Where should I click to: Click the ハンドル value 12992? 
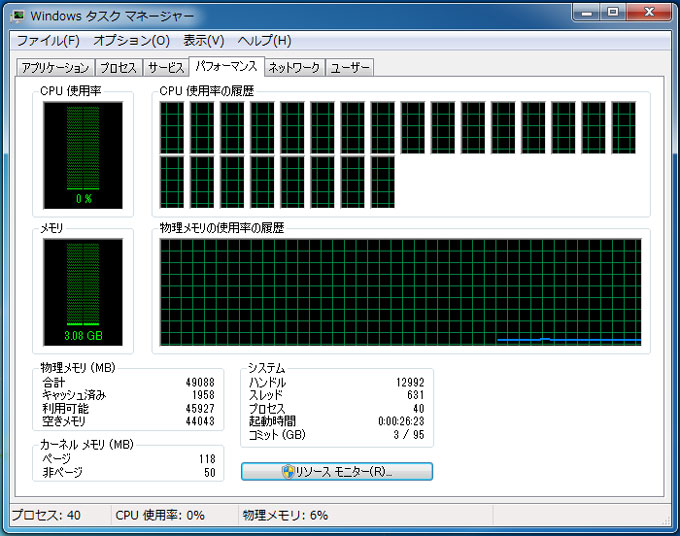tap(410, 382)
